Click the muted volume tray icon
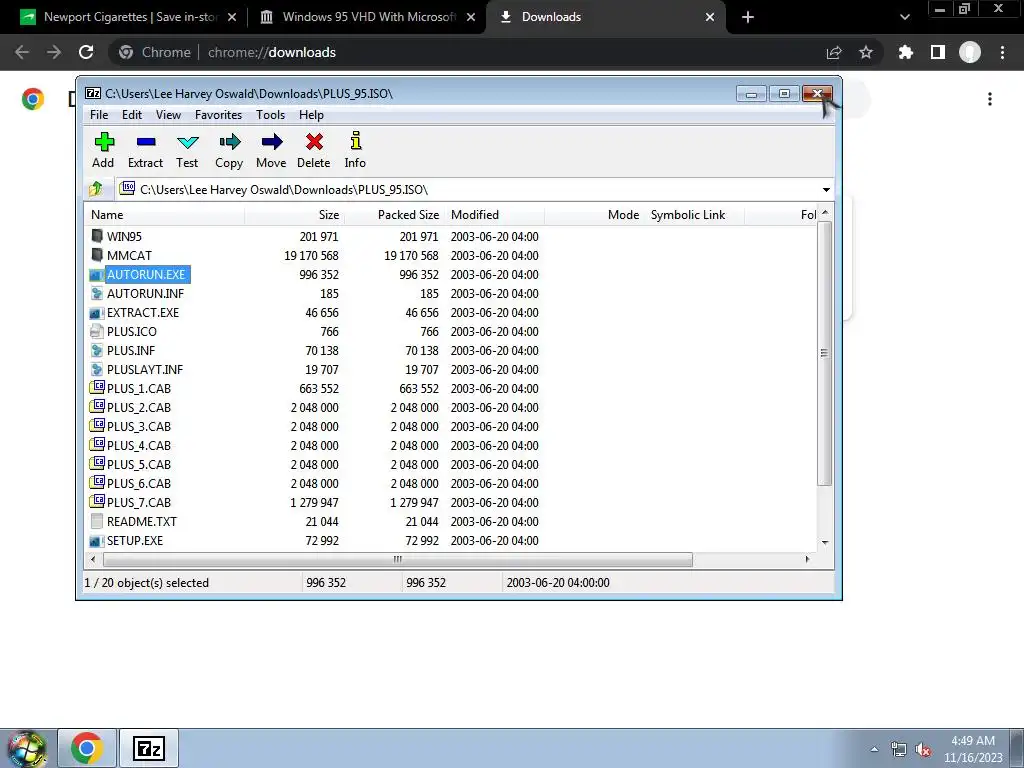Viewport: 1024px width, 768px height. 923,750
